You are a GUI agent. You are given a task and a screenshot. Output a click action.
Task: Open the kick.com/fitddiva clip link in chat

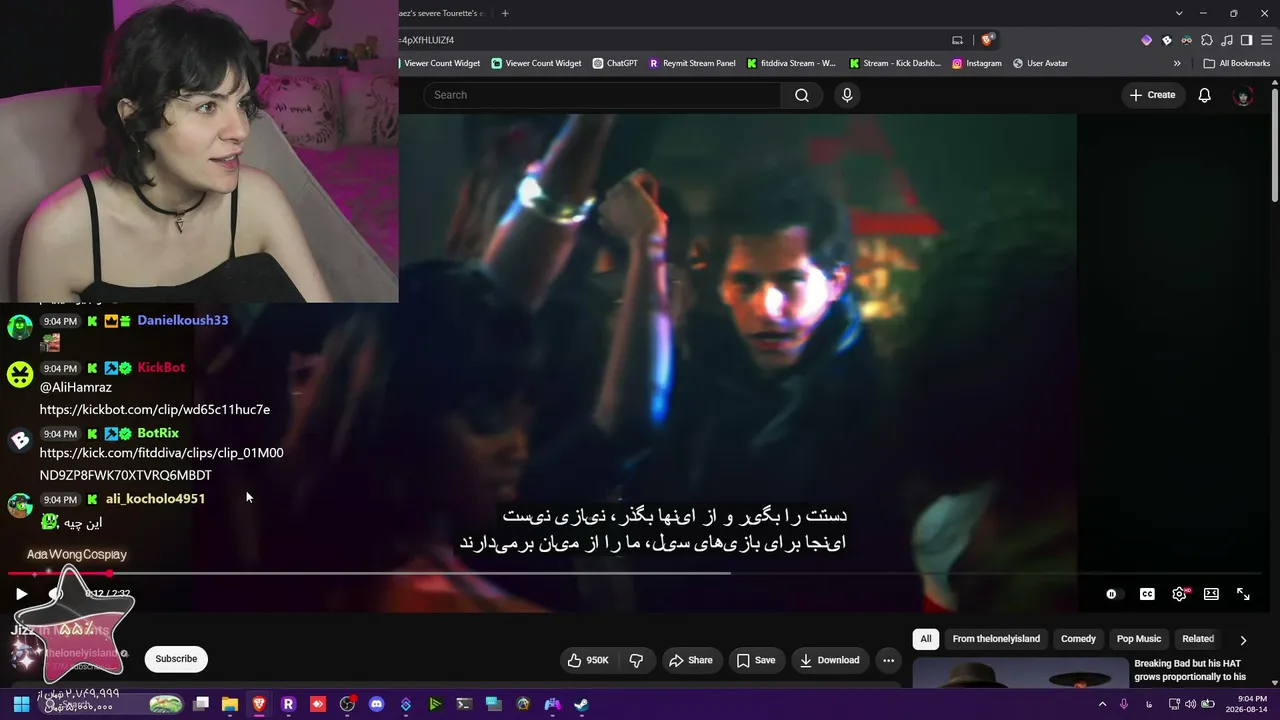pyautogui.click(x=161, y=464)
